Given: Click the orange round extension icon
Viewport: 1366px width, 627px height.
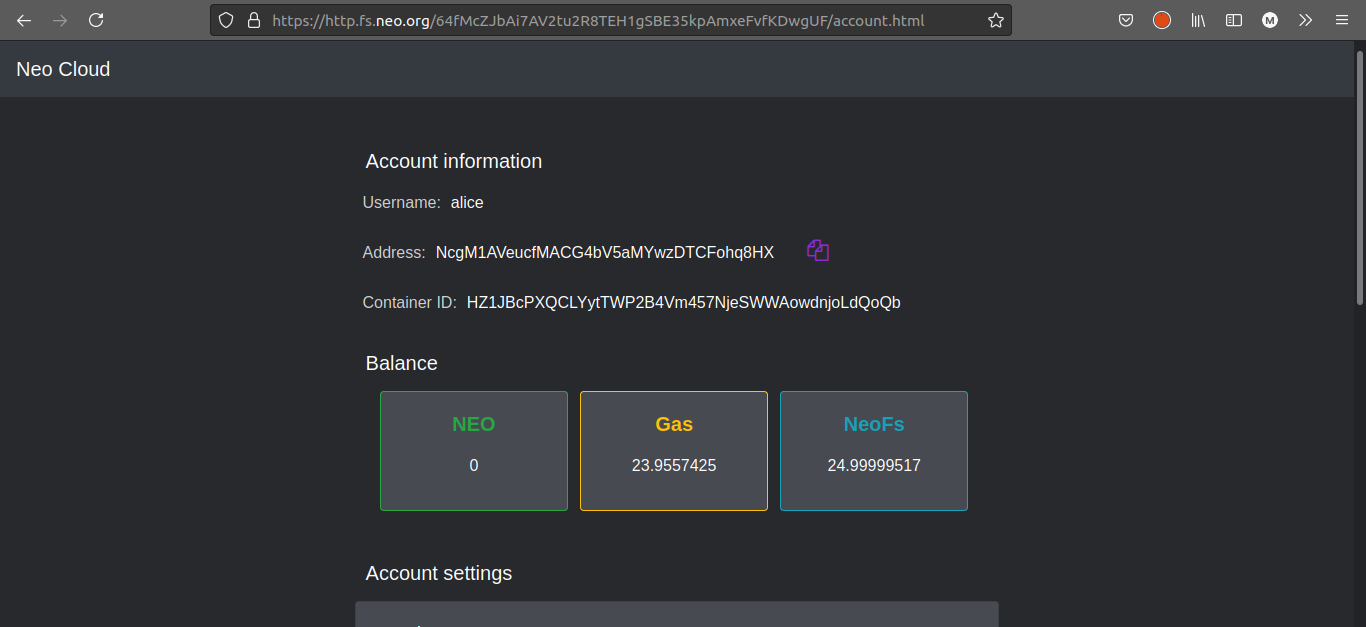Looking at the screenshot, I should [x=1162, y=20].
